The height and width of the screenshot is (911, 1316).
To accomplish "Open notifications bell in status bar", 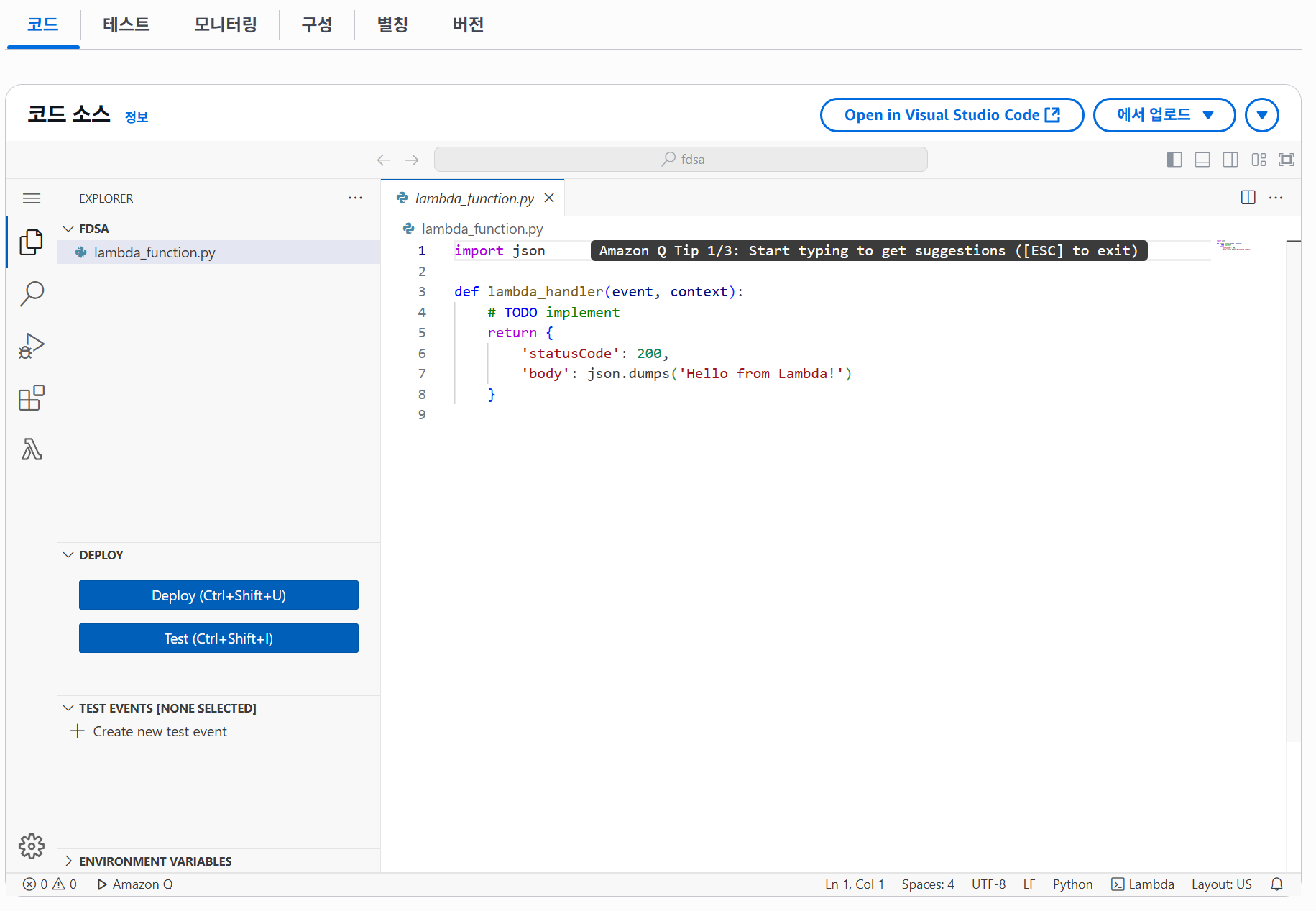I will pos(1277,884).
